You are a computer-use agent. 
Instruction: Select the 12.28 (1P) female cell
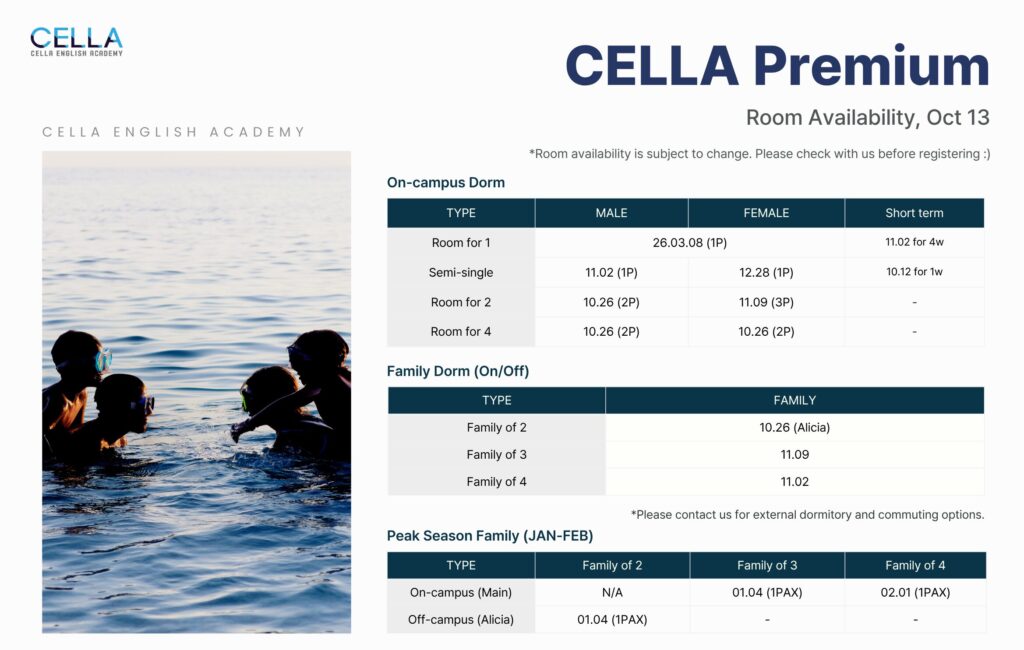766,272
